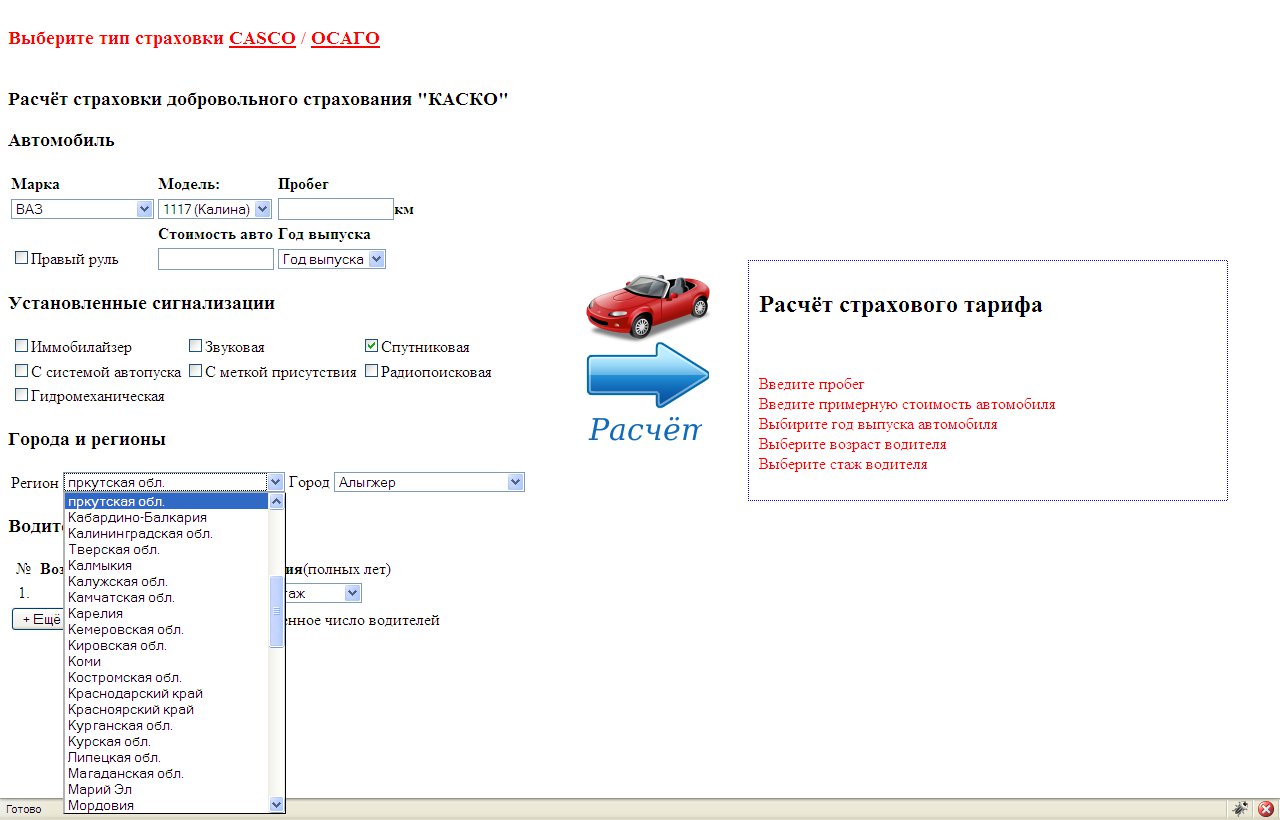Select Тверская обл. from region list

tap(167, 550)
